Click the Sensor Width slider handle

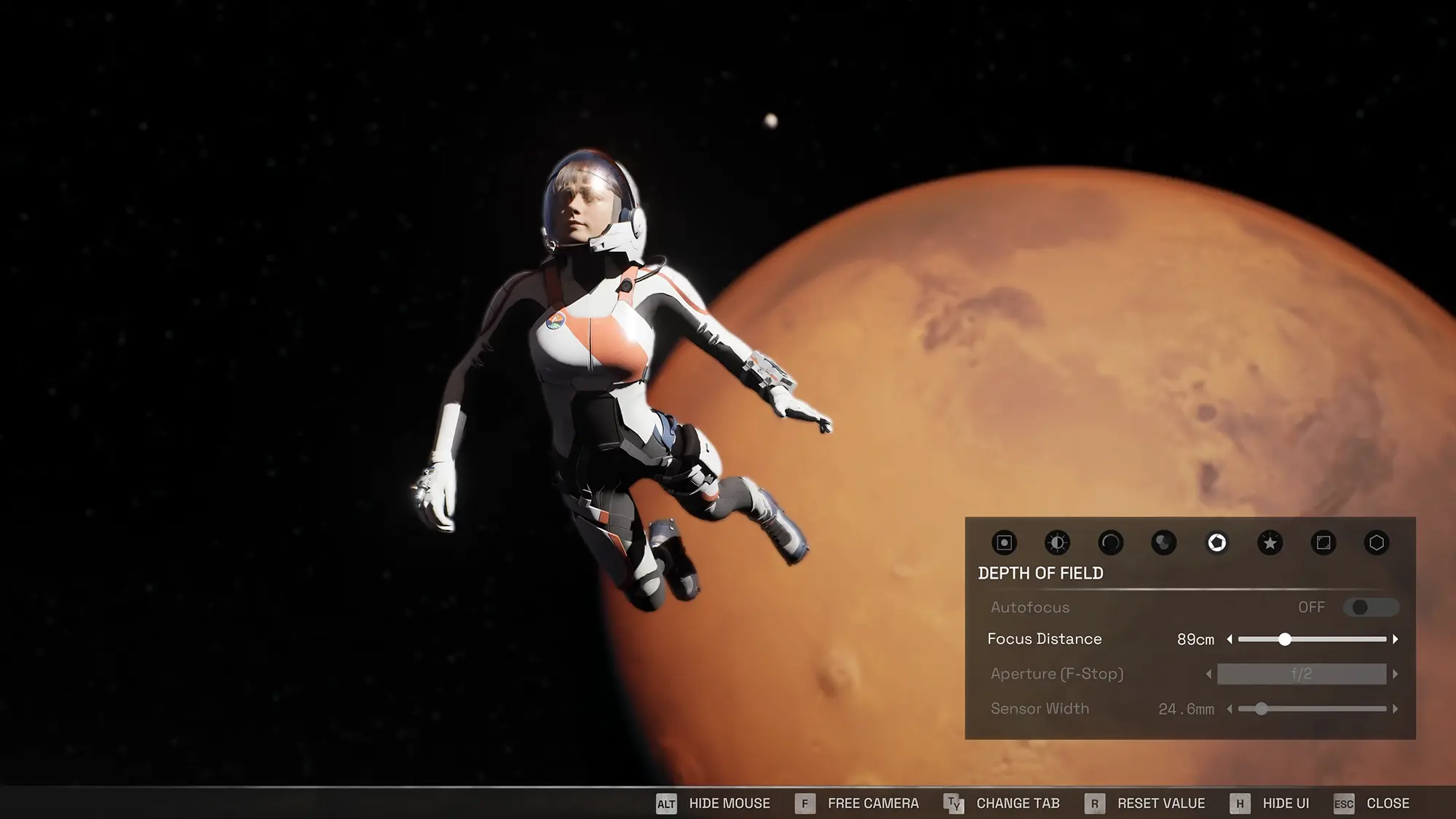[x=1261, y=709]
